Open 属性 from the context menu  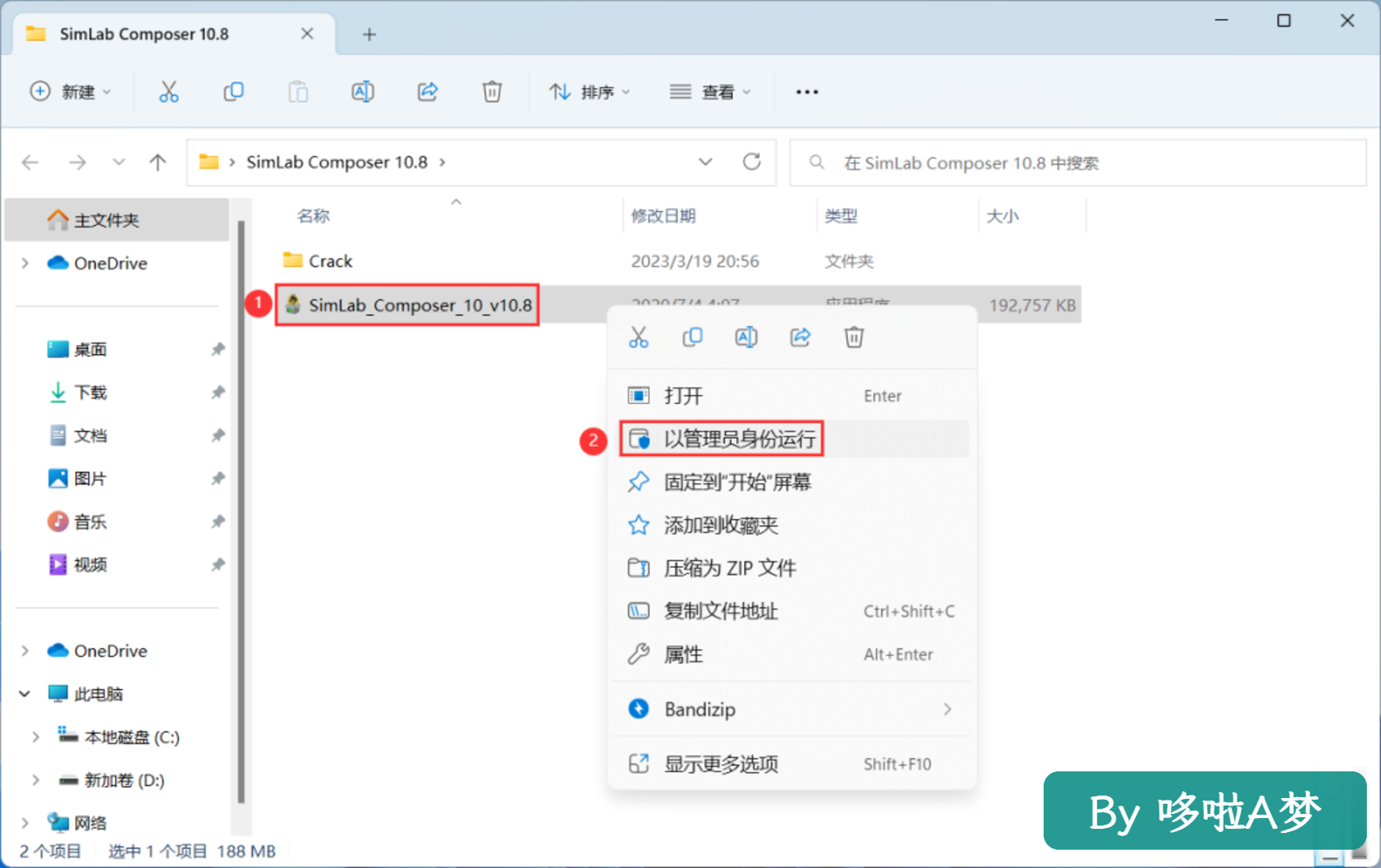(791, 655)
